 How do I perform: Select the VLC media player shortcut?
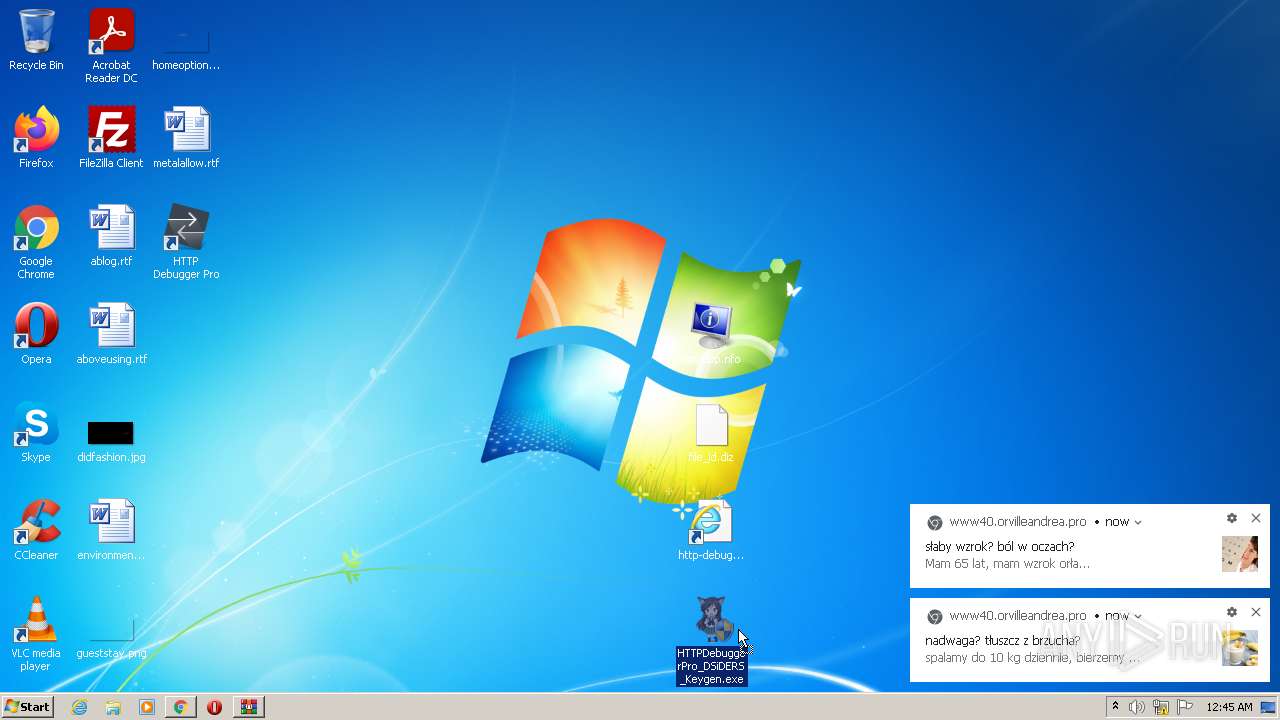pos(36,634)
